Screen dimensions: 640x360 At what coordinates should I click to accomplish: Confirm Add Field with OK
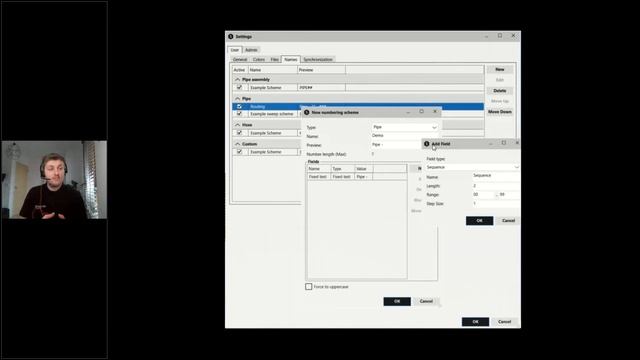[479, 220]
